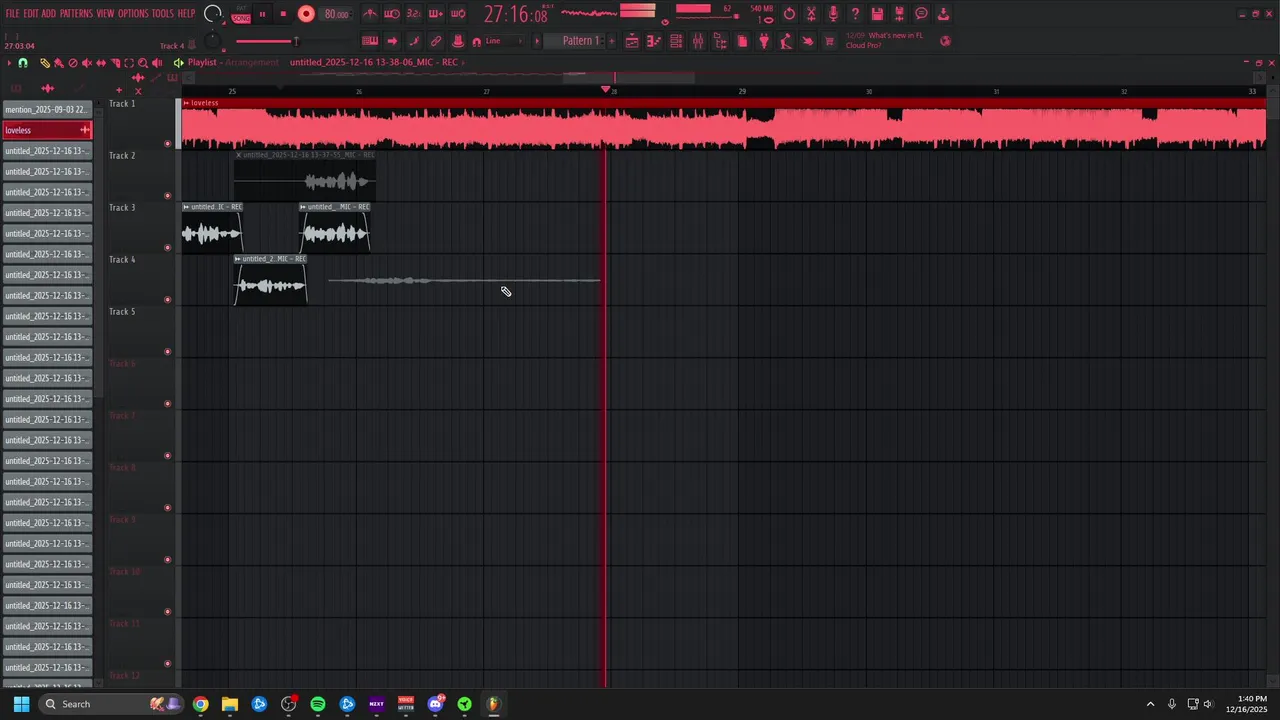1280x720 pixels.
Task: Open the FILE menu
Action: point(13,14)
